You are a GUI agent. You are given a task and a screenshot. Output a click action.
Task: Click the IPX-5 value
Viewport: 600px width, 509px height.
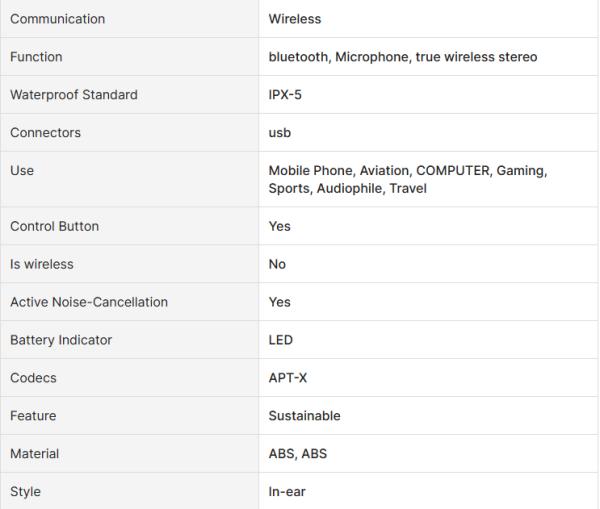[x=285, y=95]
